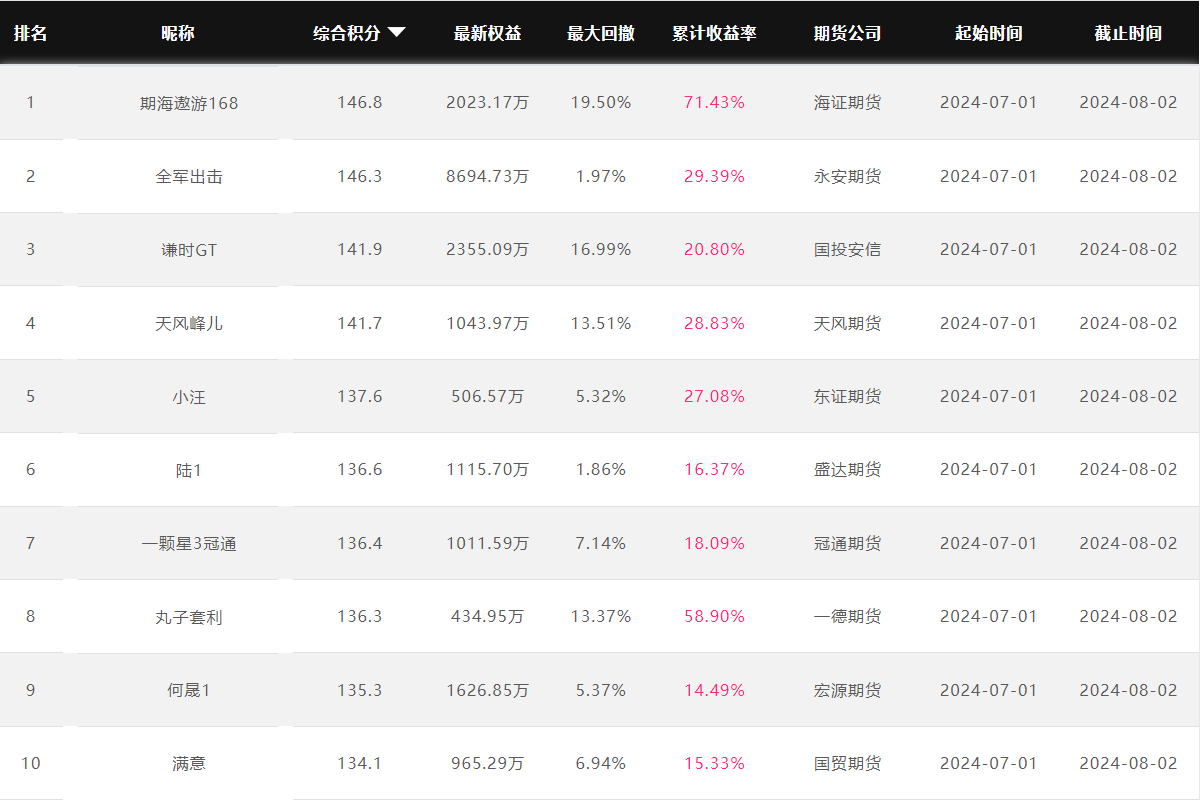Click the 期货公司 column header
The width and height of the screenshot is (1200, 800).
coord(847,33)
